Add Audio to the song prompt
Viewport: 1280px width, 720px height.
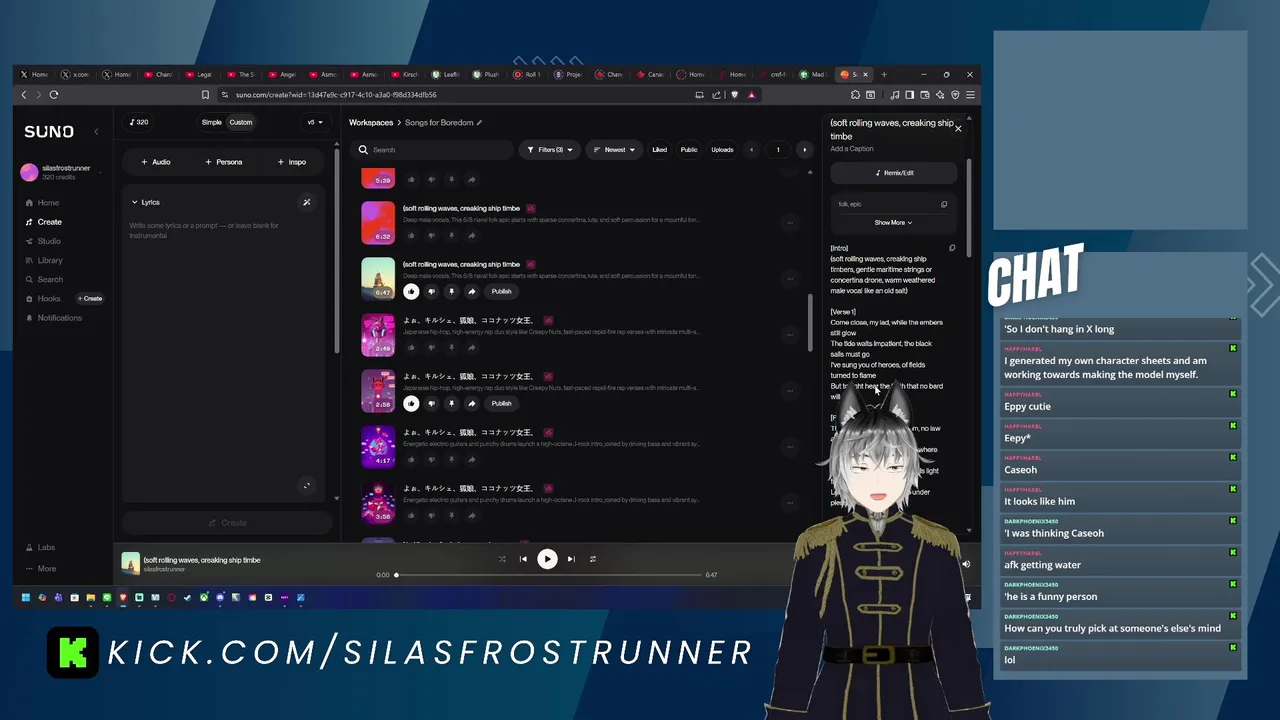click(x=156, y=162)
